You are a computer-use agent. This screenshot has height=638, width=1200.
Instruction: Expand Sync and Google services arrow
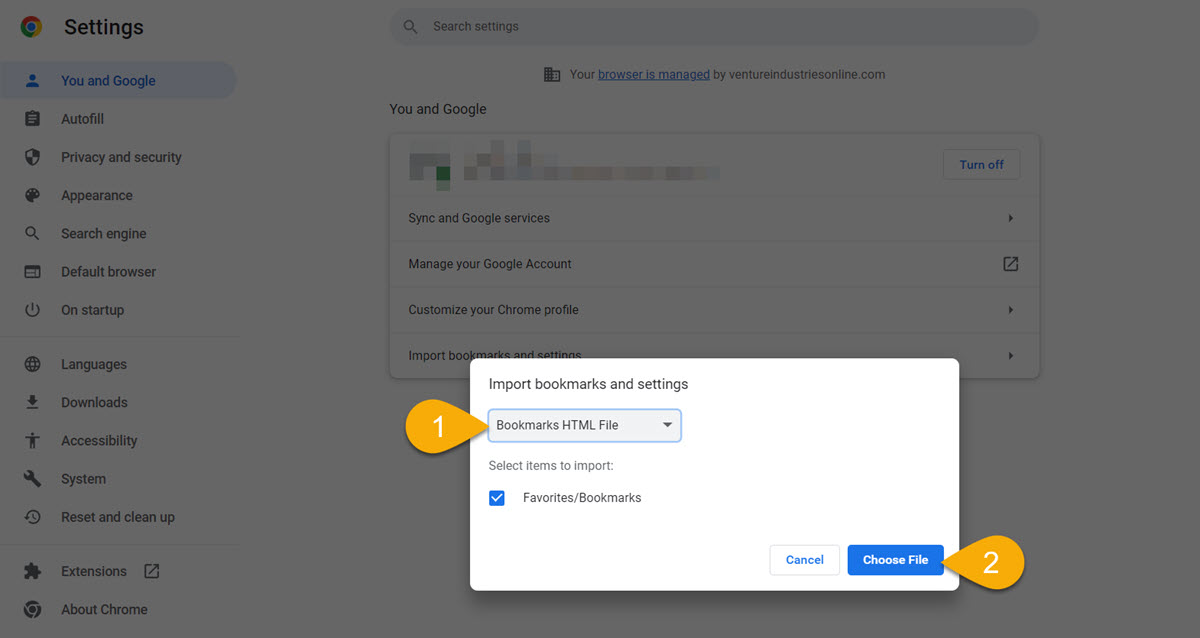[1010, 218]
